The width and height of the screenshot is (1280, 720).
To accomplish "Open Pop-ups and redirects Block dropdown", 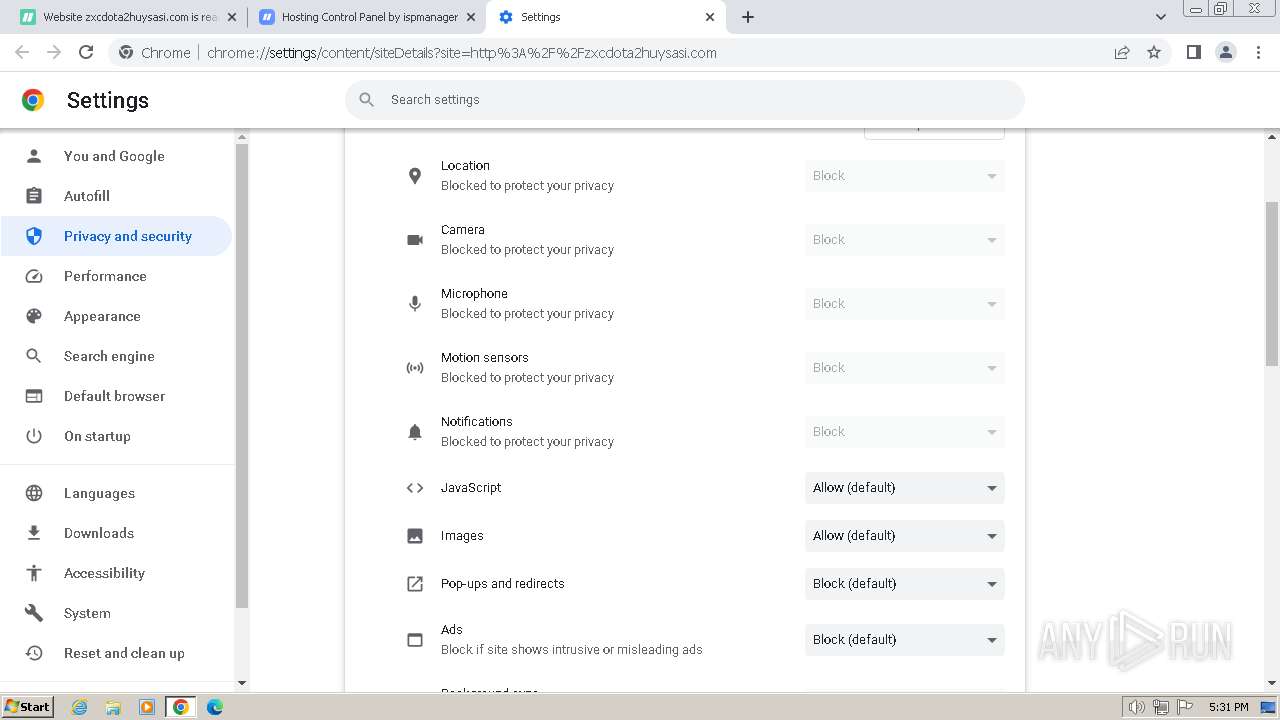I will (905, 584).
